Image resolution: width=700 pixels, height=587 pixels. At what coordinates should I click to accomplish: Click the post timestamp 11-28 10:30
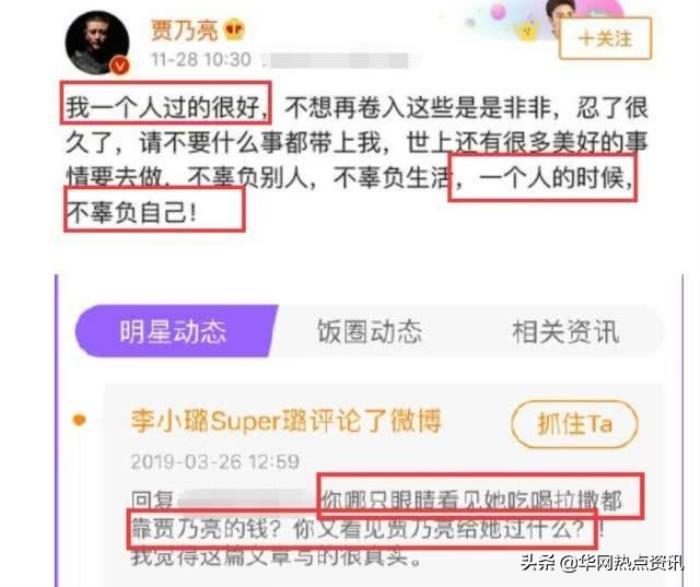tap(201, 59)
